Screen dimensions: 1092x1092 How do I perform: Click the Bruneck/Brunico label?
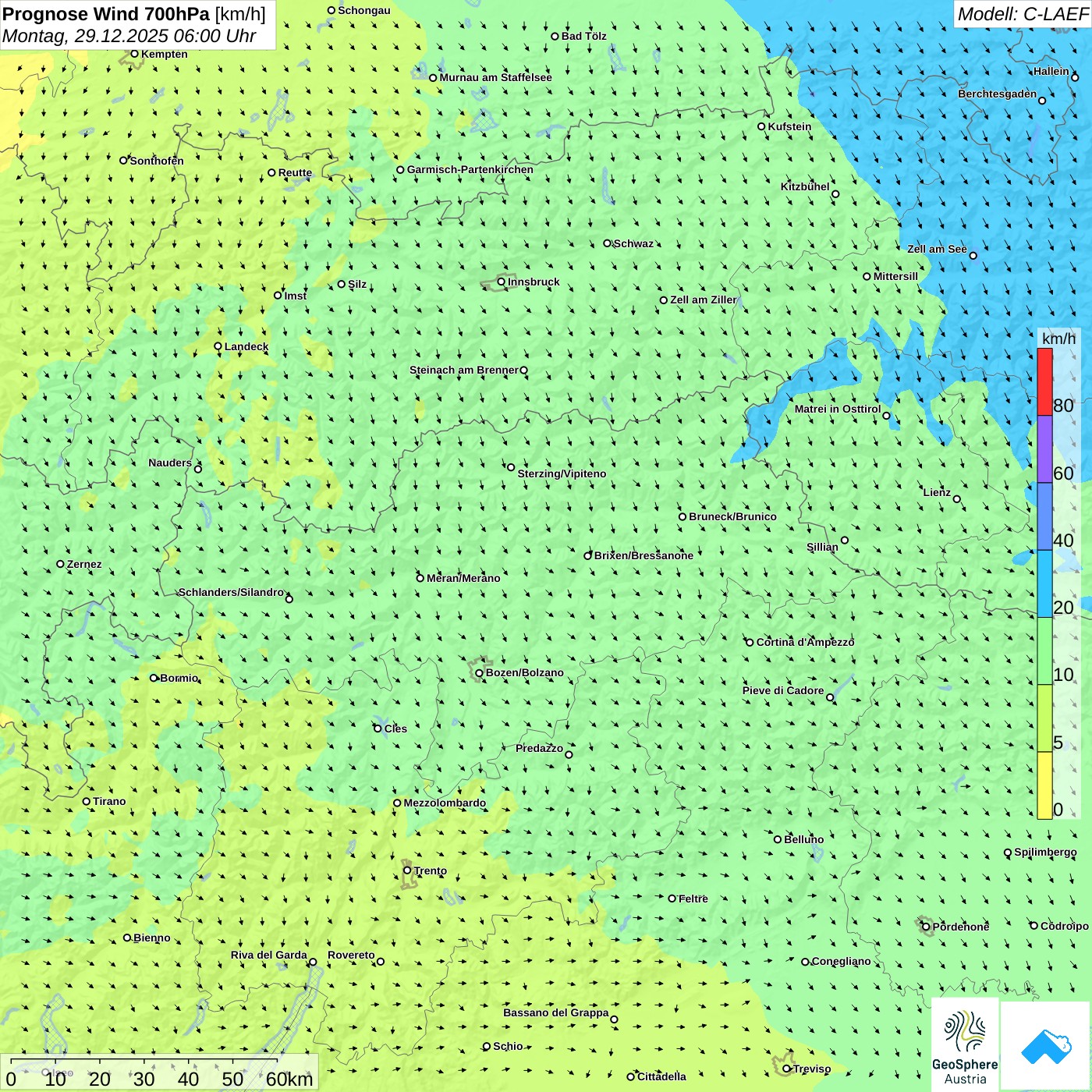coord(732,516)
